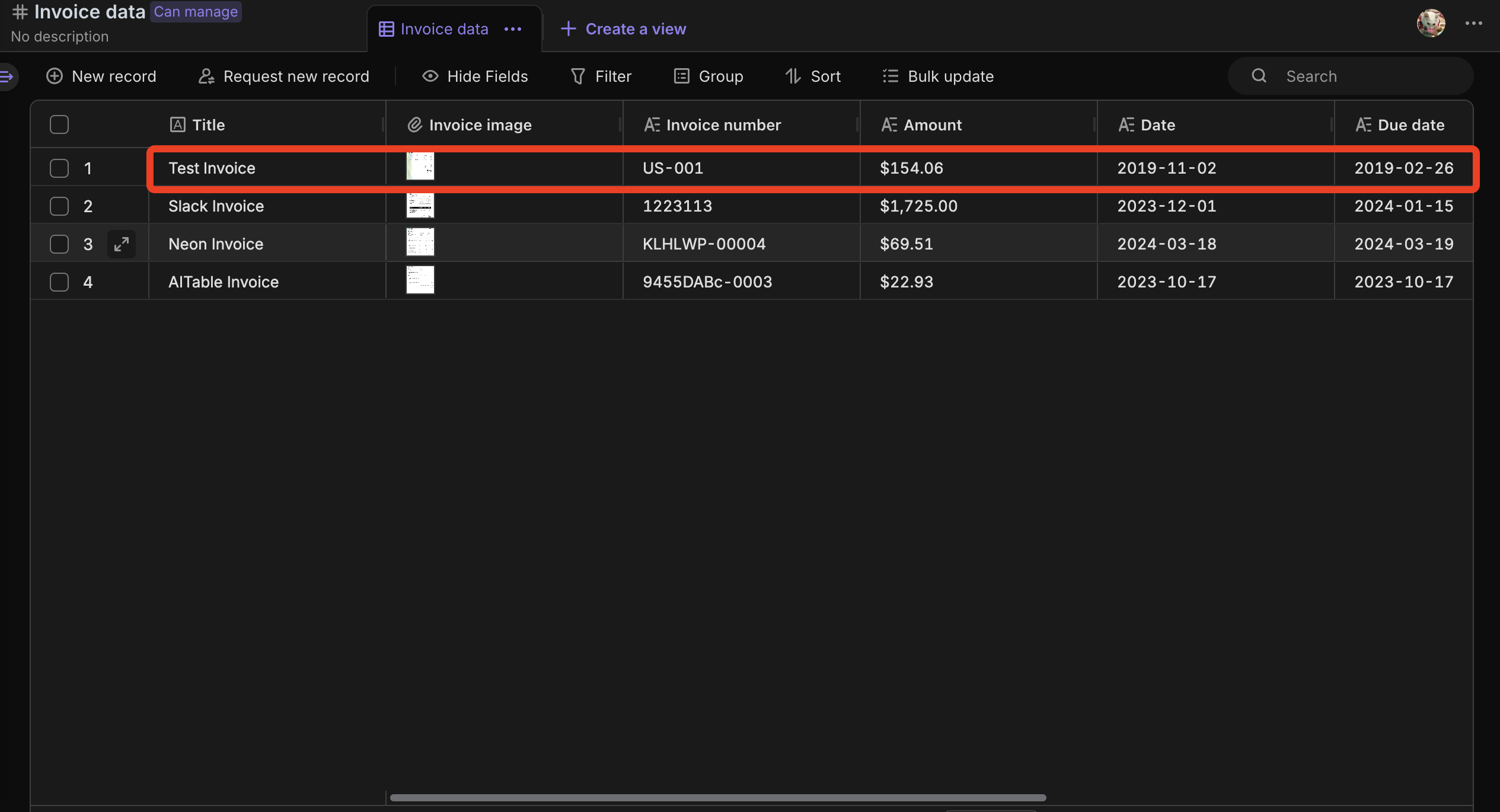Click the Bulk update button

click(x=938, y=76)
